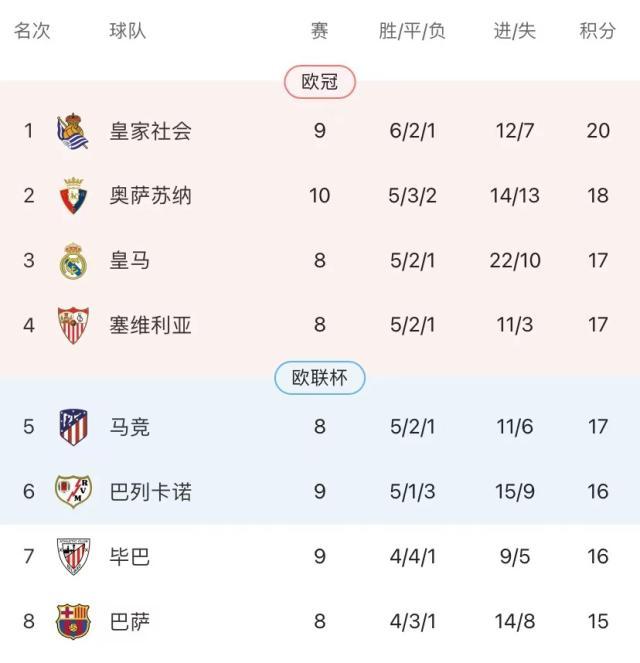Click the Atlético Madrid club crest
Viewport: 640px width, 663px height.
[x=73, y=427]
